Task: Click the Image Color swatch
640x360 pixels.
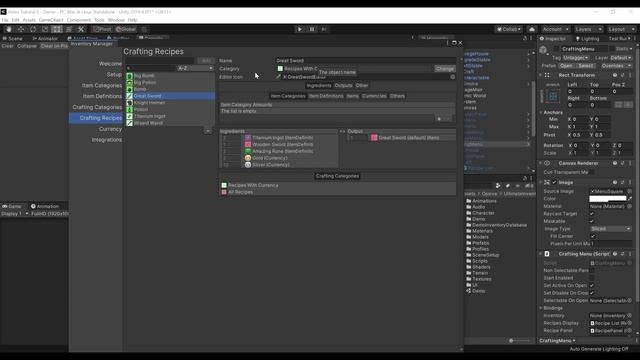Action: tap(607, 198)
